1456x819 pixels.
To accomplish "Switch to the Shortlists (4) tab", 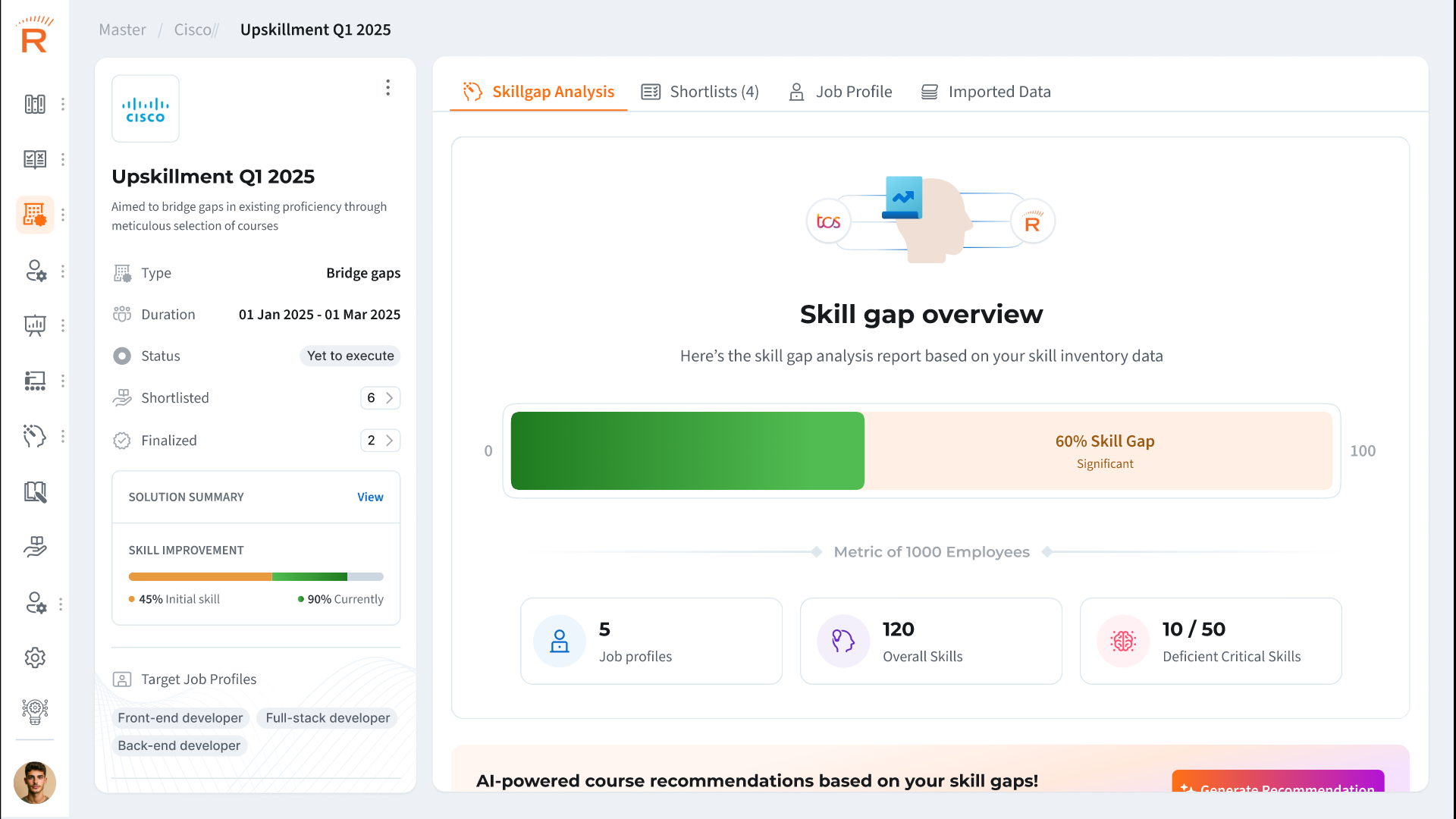I will [699, 92].
